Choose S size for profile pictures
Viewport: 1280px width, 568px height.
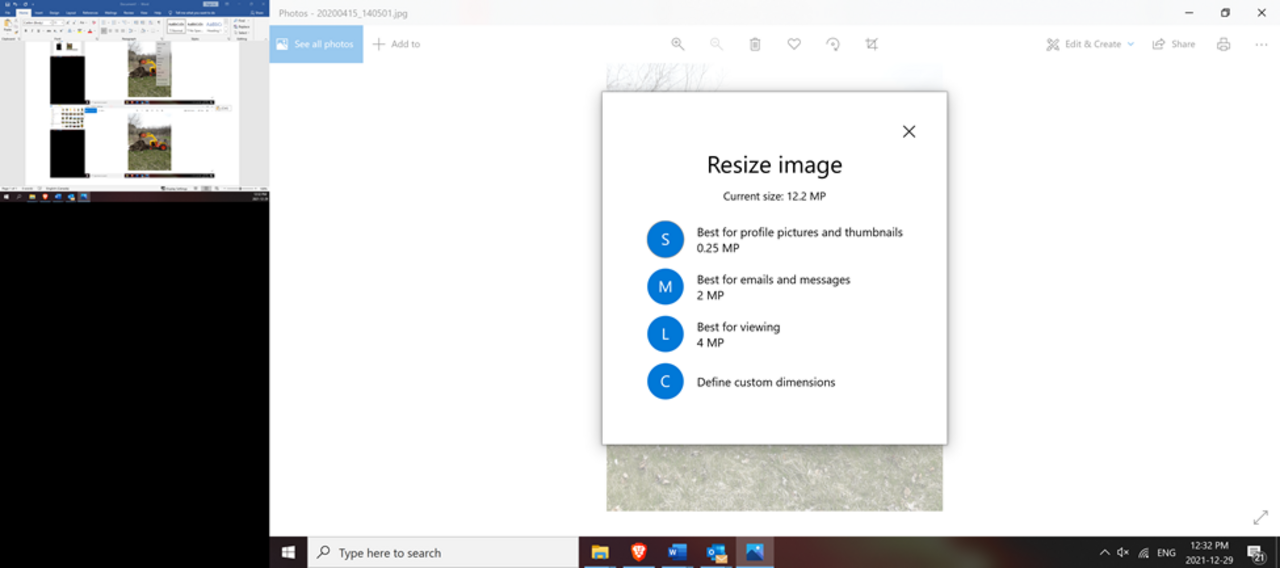point(665,240)
